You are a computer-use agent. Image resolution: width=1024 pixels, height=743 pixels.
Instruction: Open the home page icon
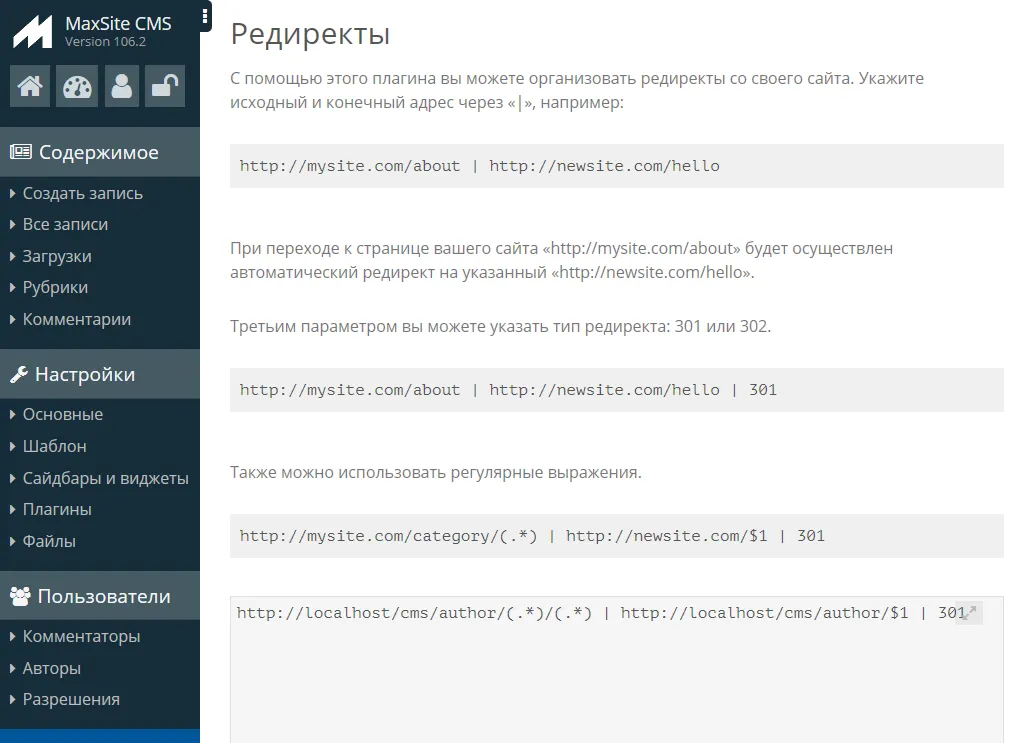tap(30, 86)
